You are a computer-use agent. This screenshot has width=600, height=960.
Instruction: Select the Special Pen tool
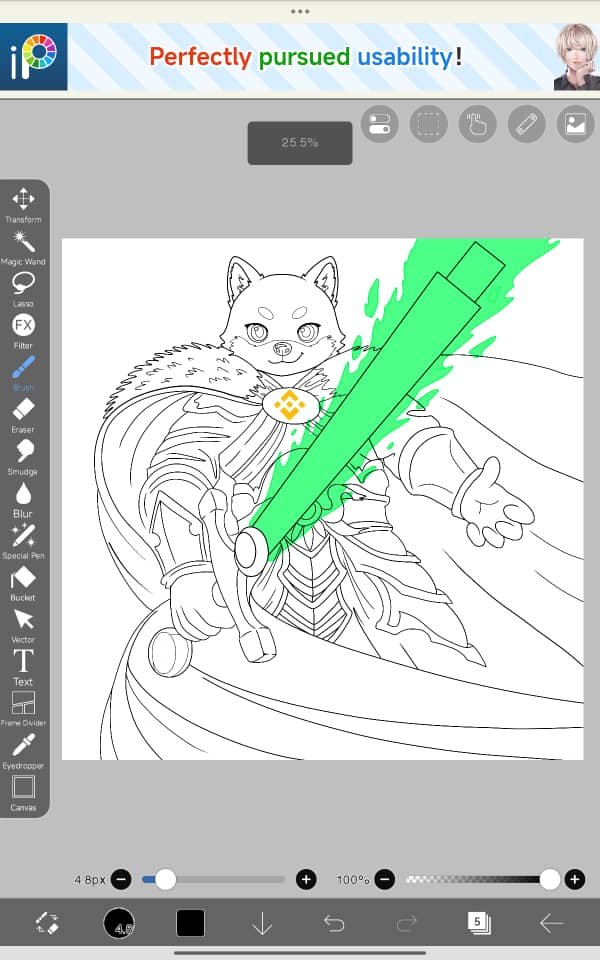pyautogui.click(x=23, y=541)
